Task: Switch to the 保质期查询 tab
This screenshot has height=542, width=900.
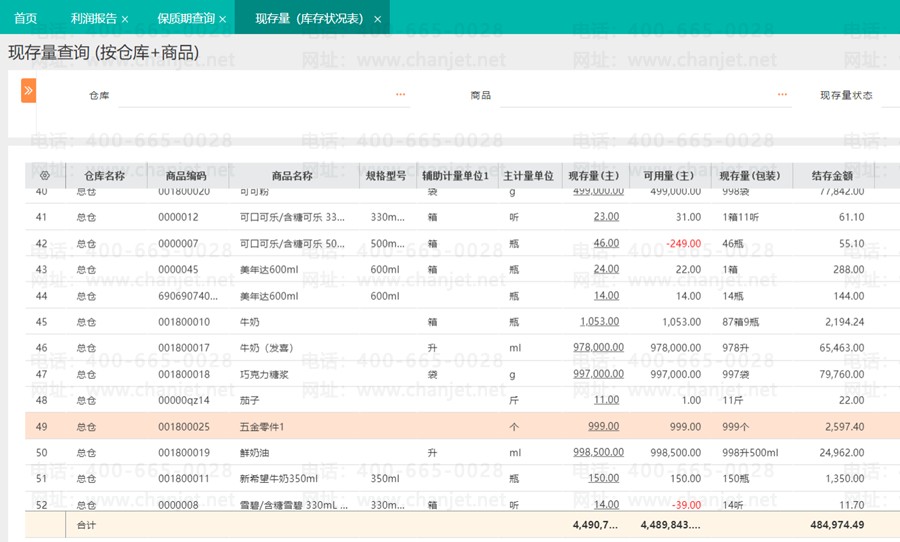Action: (186, 18)
